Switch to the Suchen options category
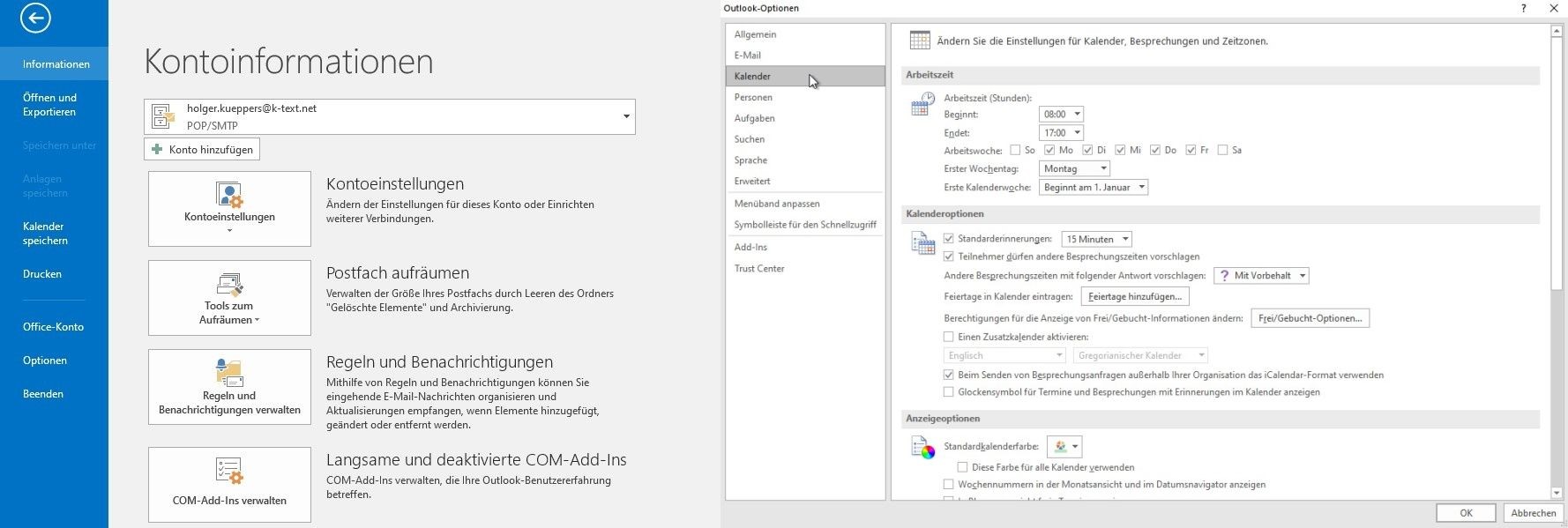 805,139
